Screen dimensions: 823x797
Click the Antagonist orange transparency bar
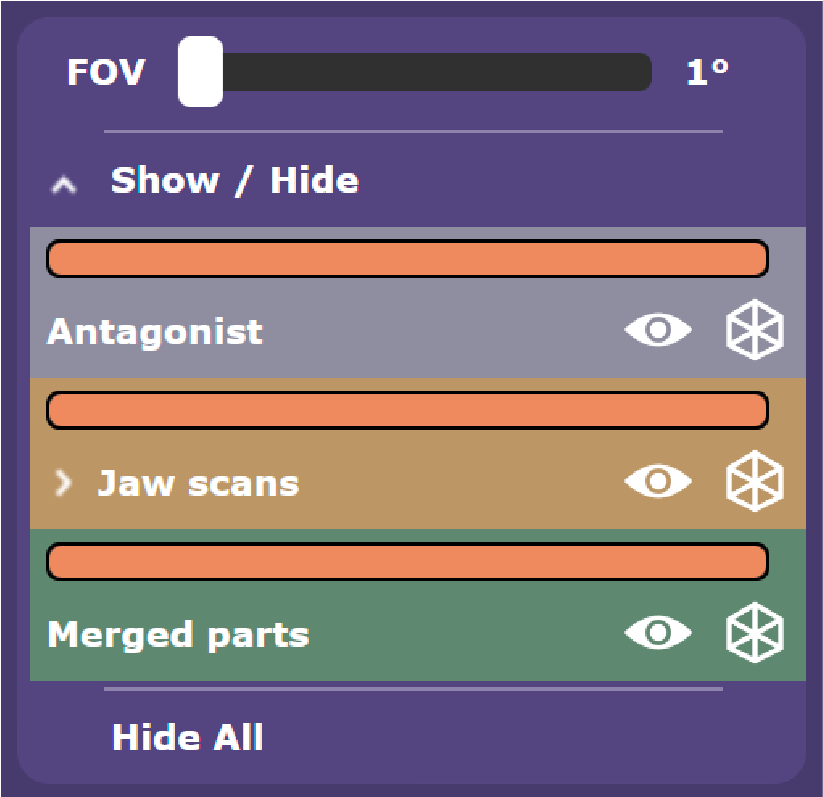coord(407,258)
